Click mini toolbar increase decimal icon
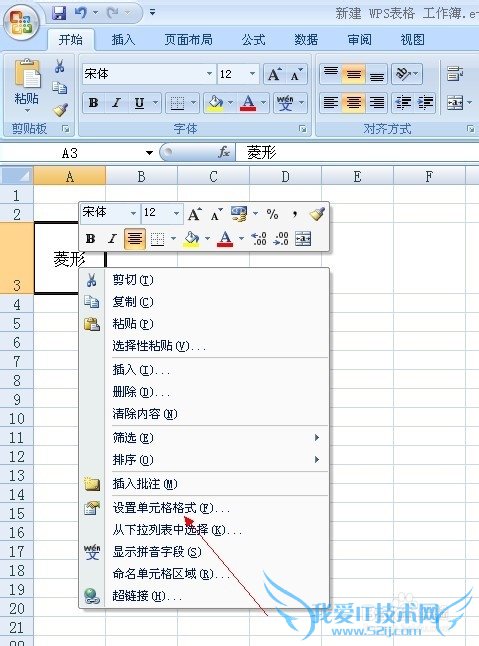Screen dimensions: 479x646 (x=259, y=239)
